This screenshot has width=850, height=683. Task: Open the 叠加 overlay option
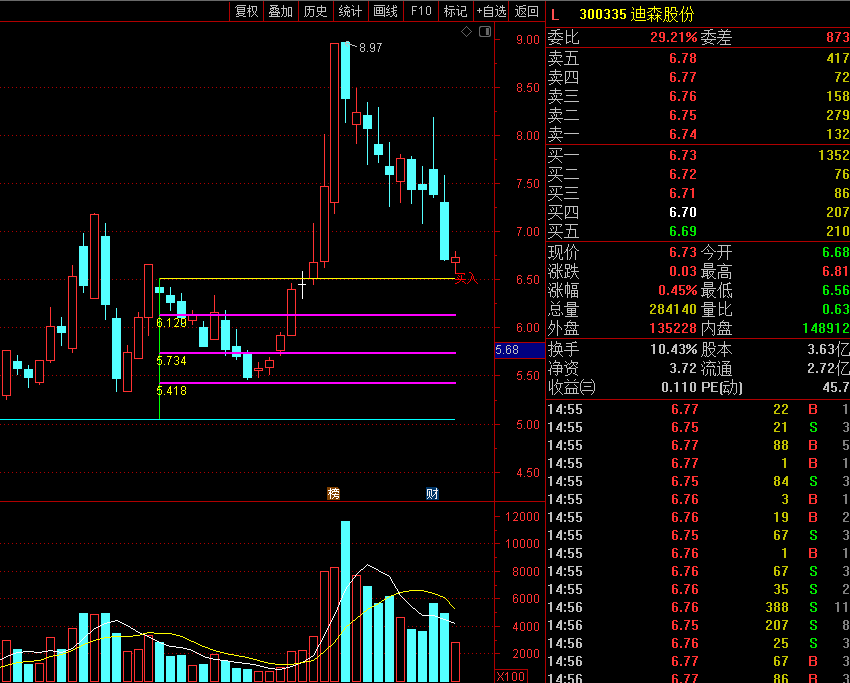[x=281, y=11]
